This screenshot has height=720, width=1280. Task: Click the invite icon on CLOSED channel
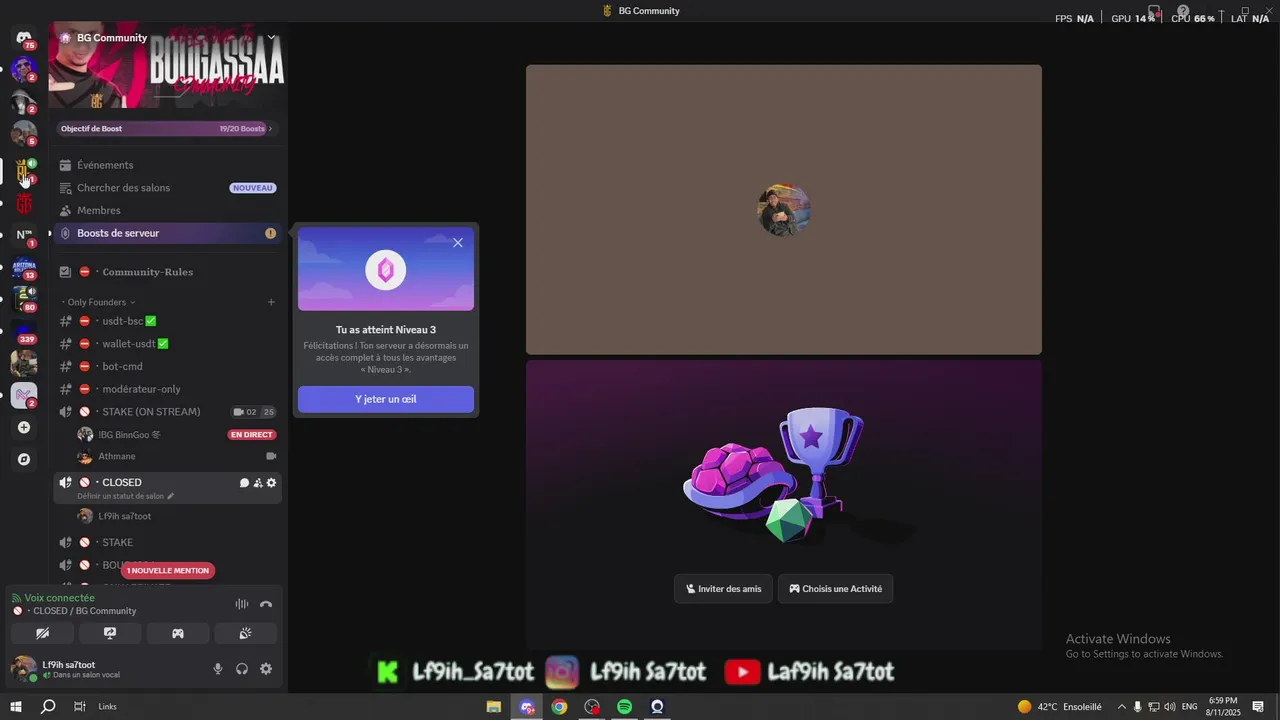258,483
